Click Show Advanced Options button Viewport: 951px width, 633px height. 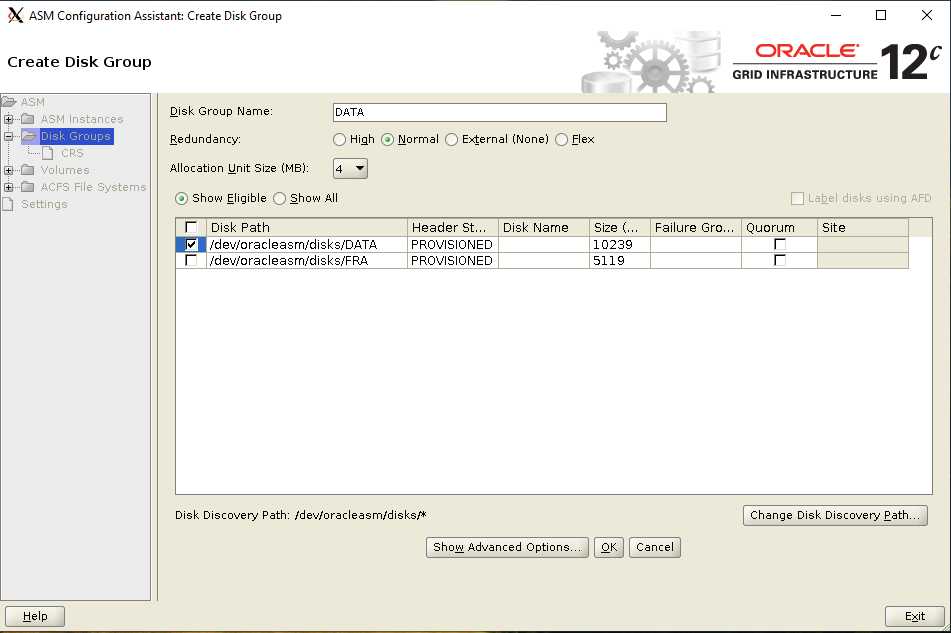(x=507, y=547)
